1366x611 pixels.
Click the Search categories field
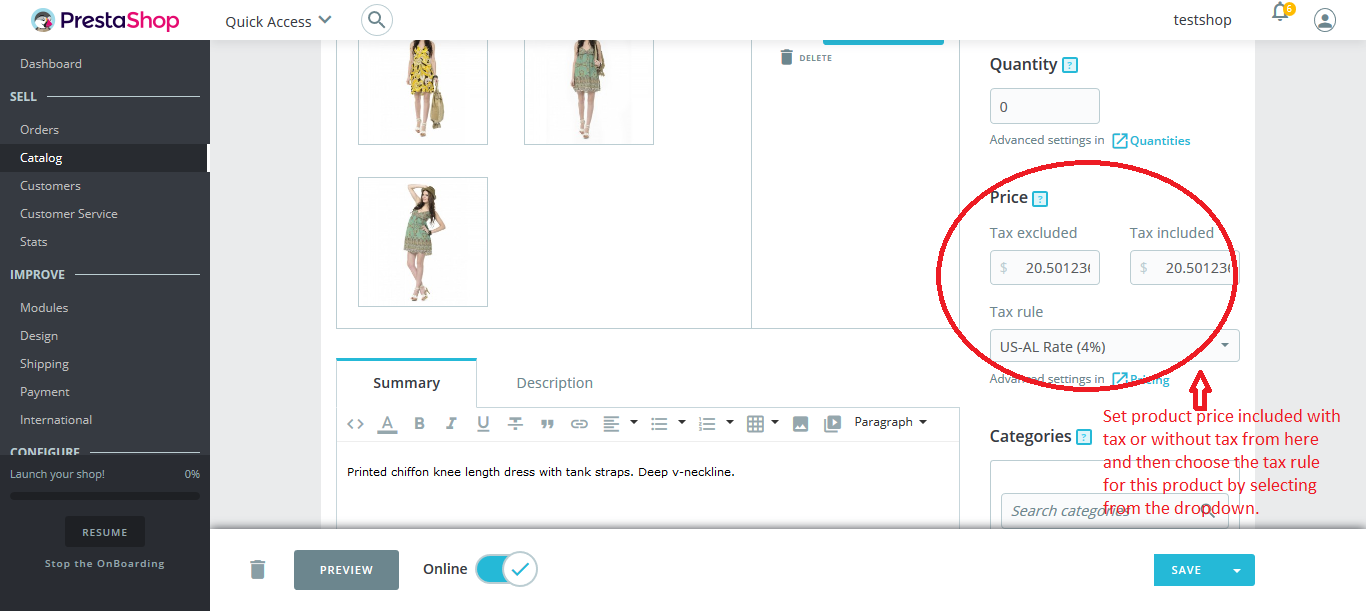point(1114,510)
